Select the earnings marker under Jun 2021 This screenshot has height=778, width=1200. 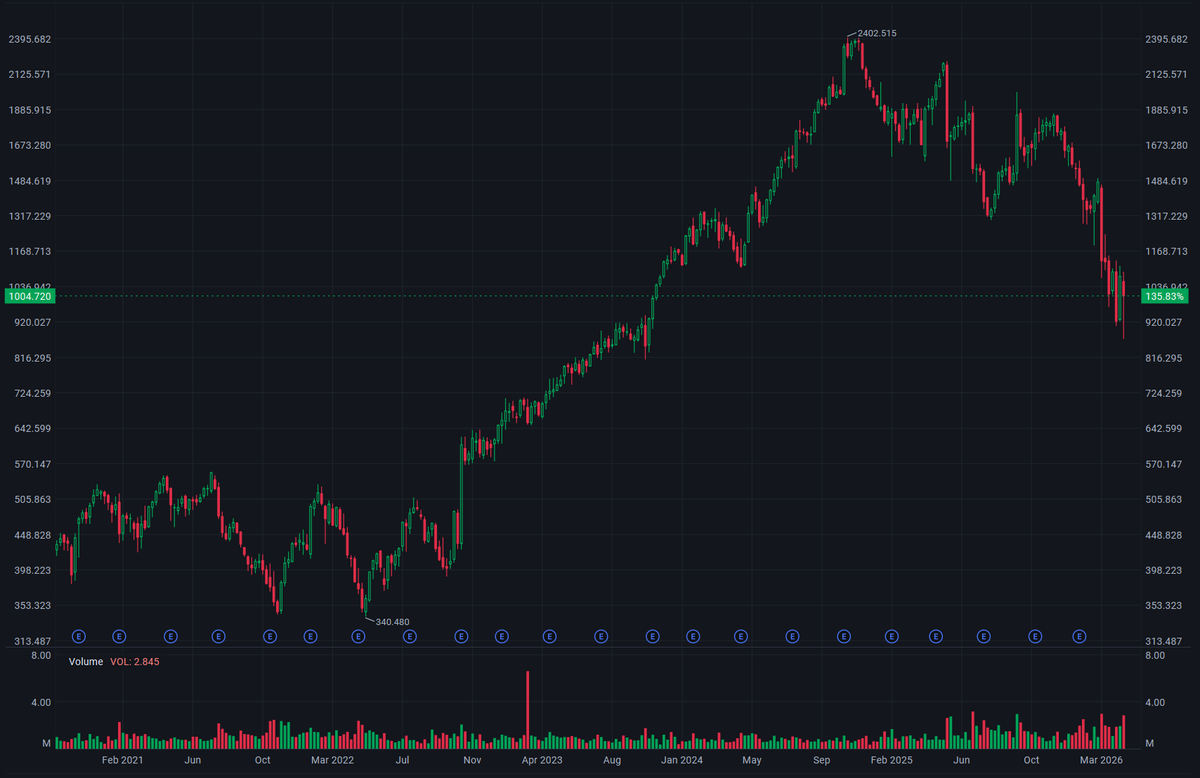pyautogui.click(x=170, y=636)
